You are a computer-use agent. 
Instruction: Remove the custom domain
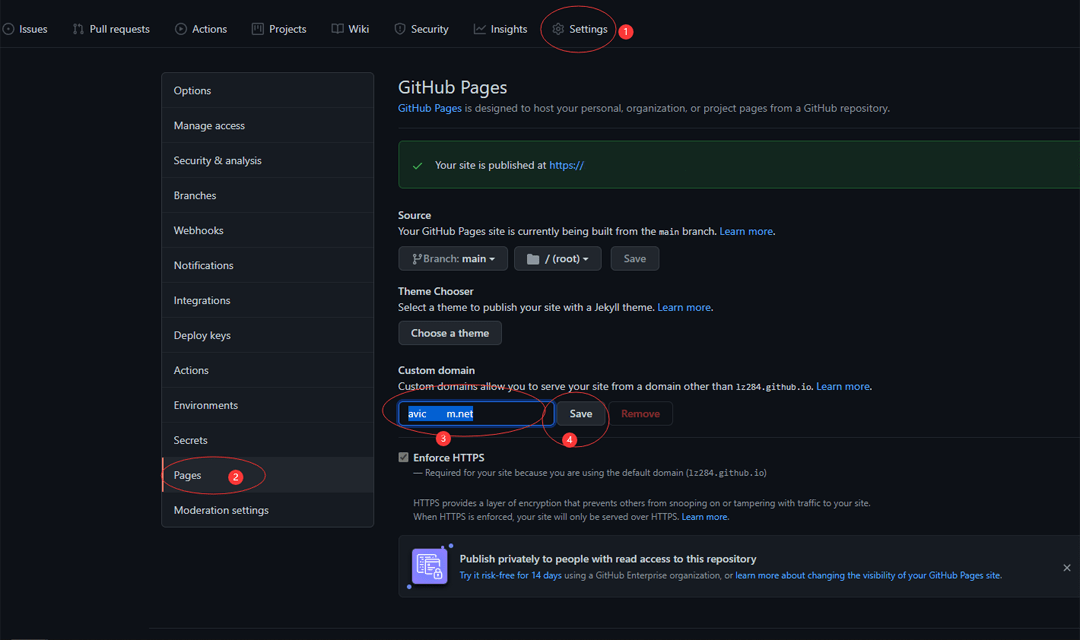(x=640, y=414)
